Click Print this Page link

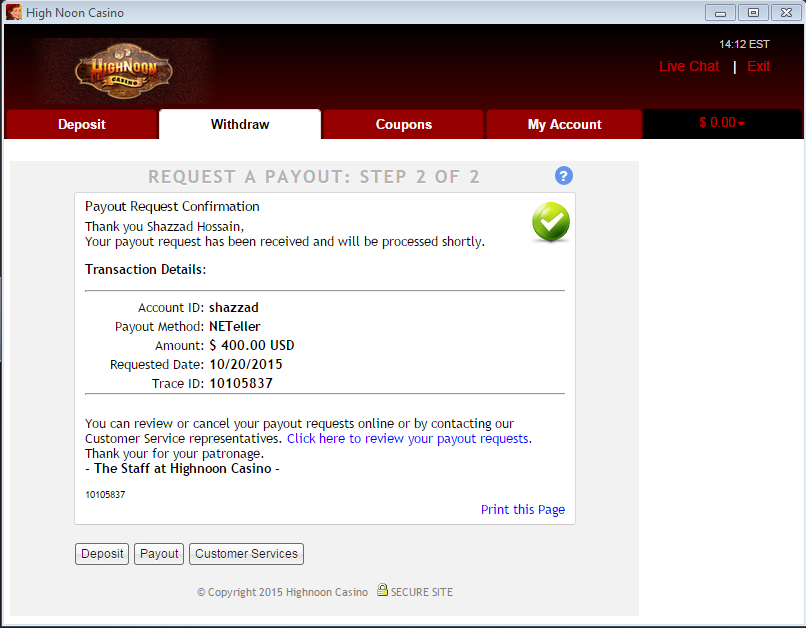pyautogui.click(x=523, y=509)
